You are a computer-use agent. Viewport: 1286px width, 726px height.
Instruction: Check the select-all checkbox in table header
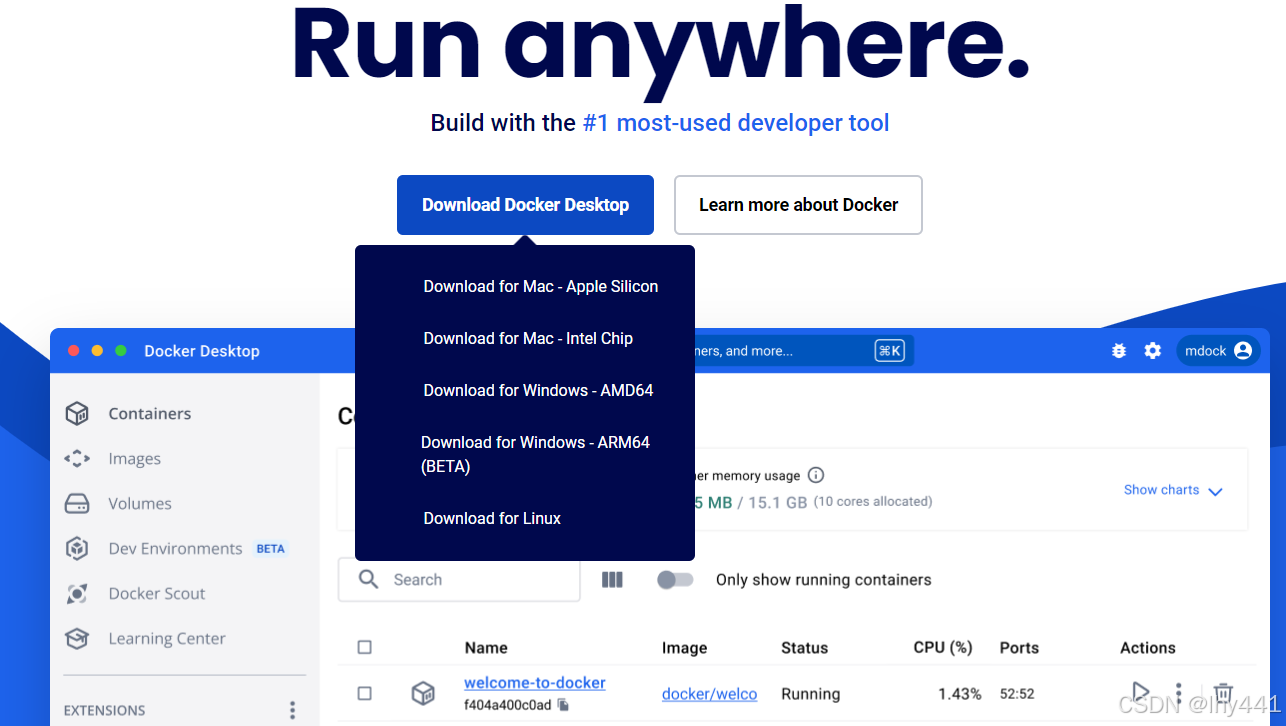tap(365, 647)
